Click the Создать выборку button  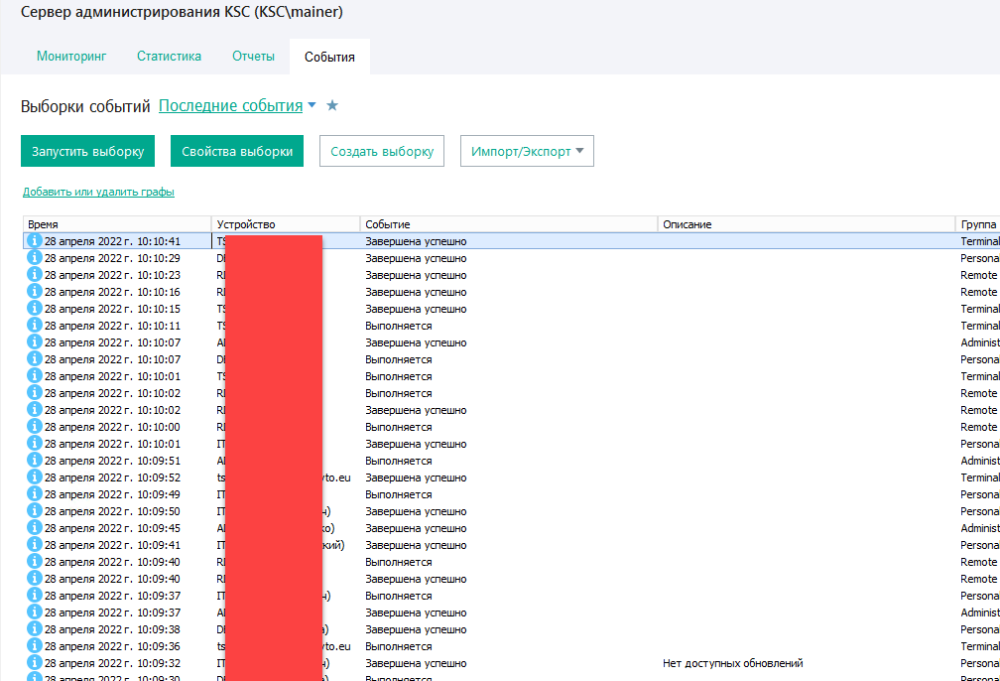pyautogui.click(x=381, y=151)
